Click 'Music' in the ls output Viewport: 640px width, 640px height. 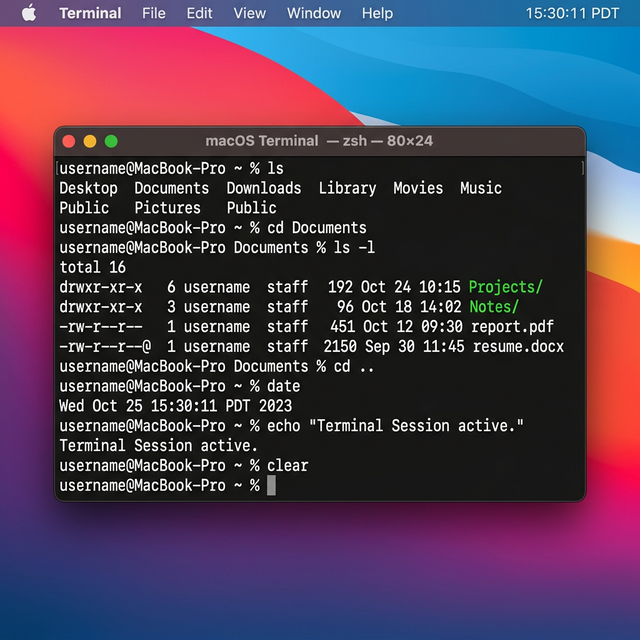(x=481, y=188)
